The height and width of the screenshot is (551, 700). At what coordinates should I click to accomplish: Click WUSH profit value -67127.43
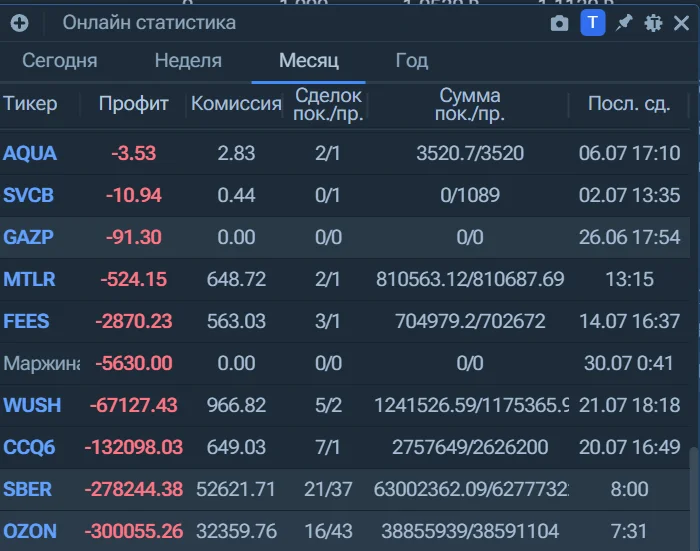click(133, 405)
